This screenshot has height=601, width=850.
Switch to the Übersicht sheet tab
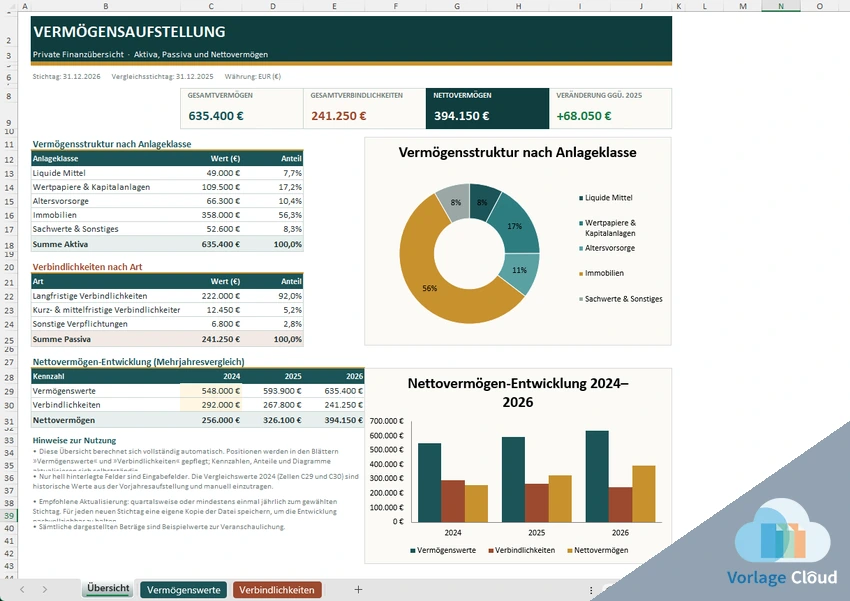coord(108,589)
